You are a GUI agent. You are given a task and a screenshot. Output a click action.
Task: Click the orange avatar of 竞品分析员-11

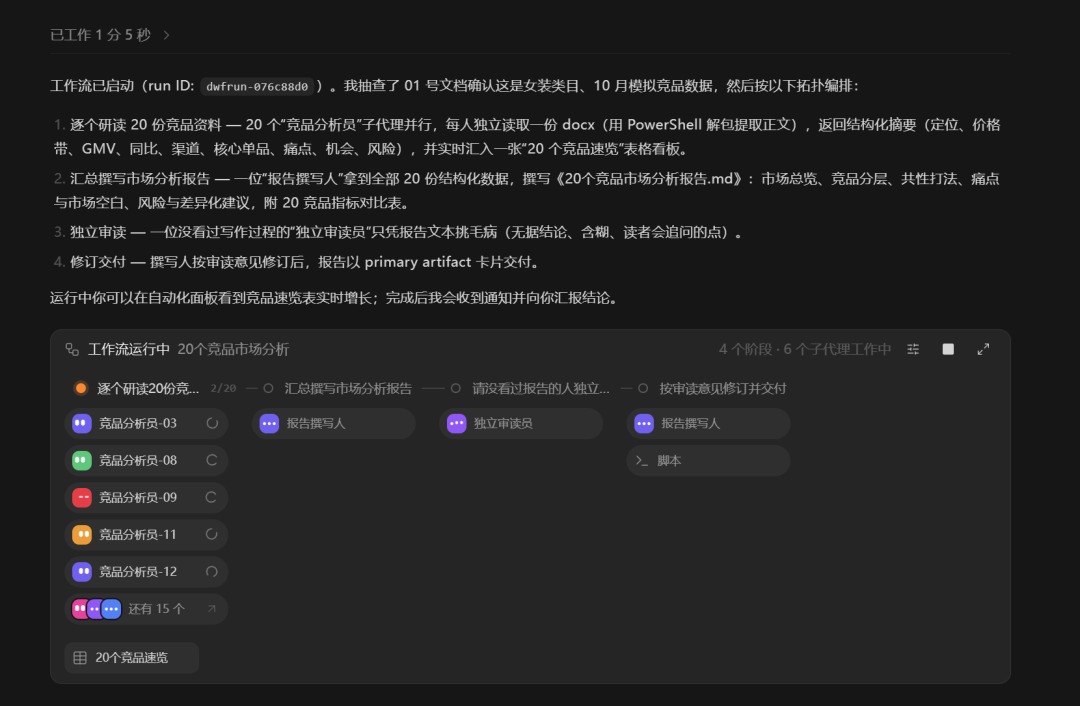pos(82,534)
